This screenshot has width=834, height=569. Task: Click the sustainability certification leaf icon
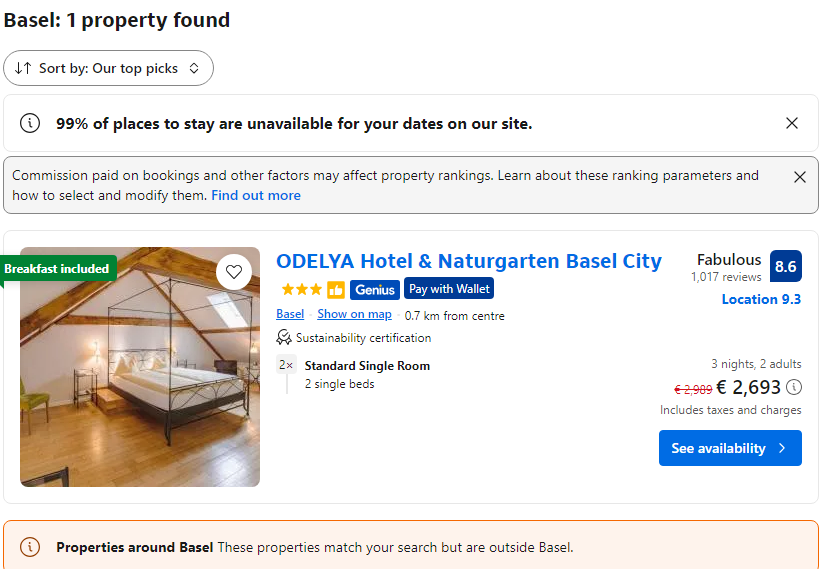[x=284, y=338]
